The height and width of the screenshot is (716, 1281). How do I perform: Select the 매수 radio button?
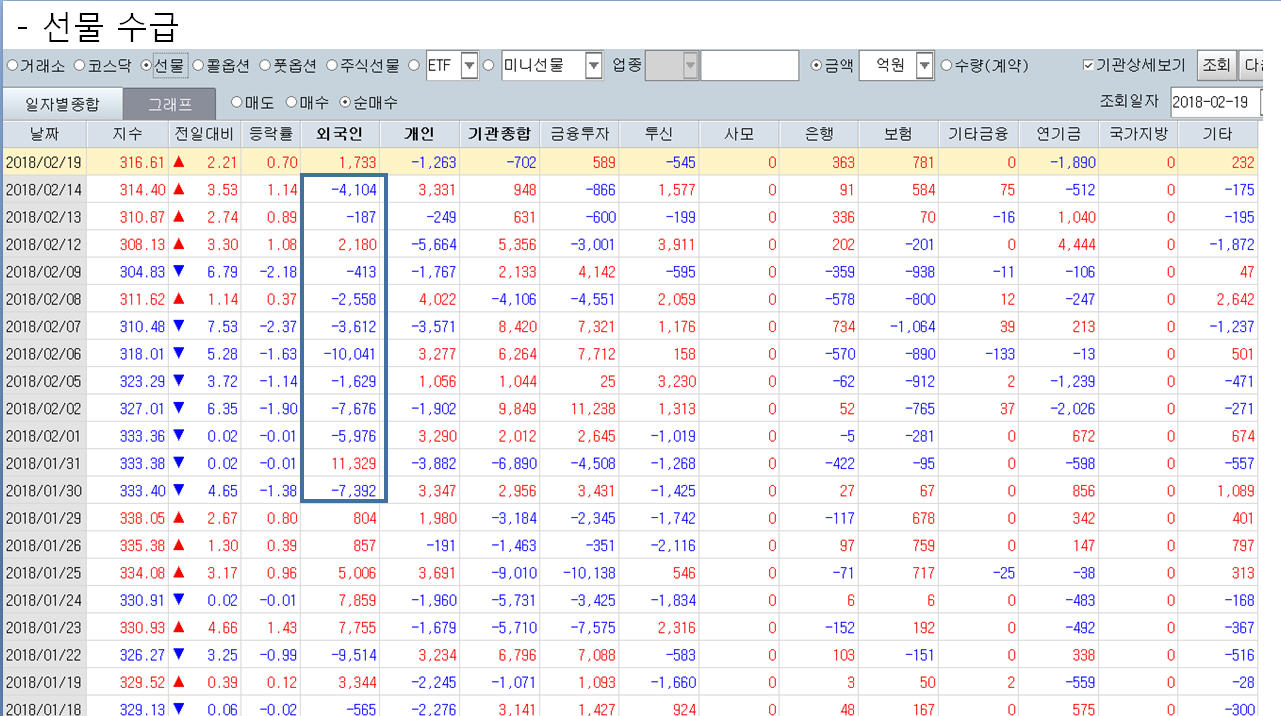coord(292,102)
